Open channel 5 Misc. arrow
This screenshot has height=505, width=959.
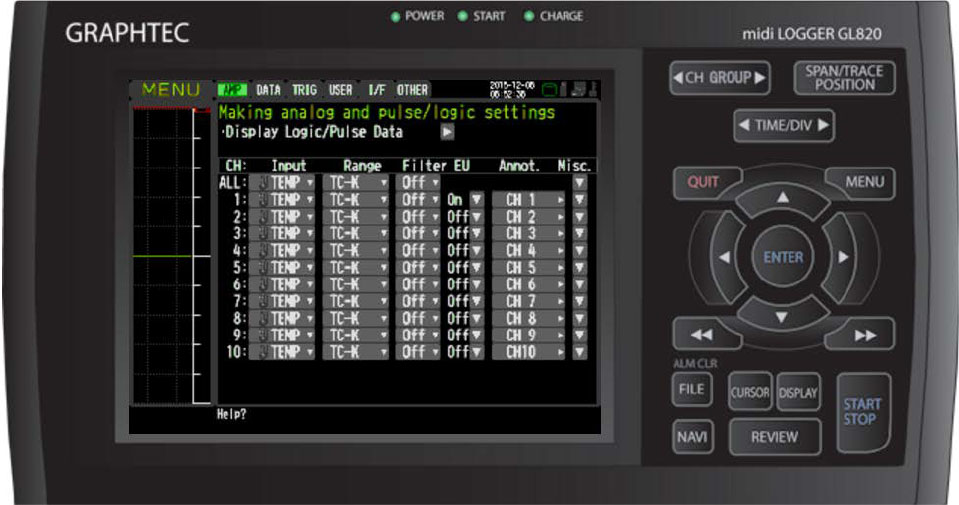pyautogui.click(x=579, y=268)
